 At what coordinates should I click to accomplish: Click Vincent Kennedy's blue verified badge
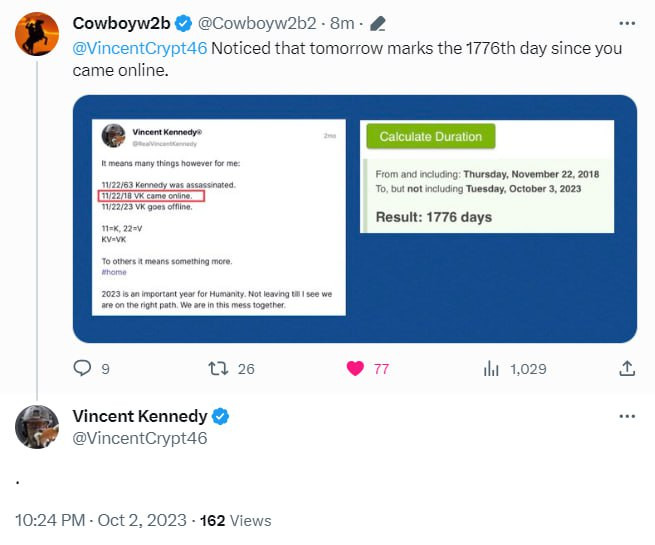tap(221, 416)
